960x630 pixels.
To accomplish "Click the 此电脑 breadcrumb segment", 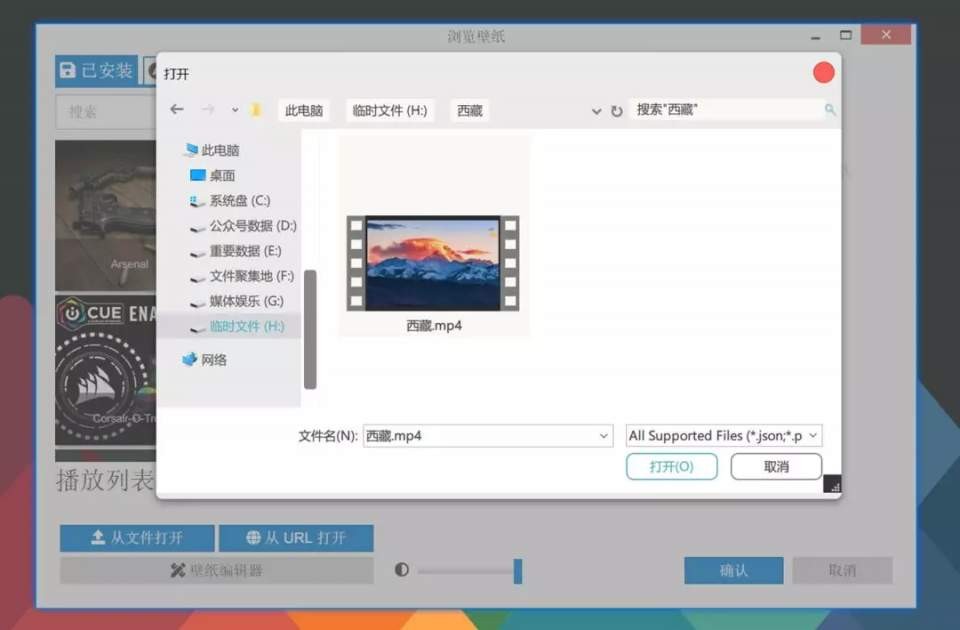I will [x=304, y=111].
